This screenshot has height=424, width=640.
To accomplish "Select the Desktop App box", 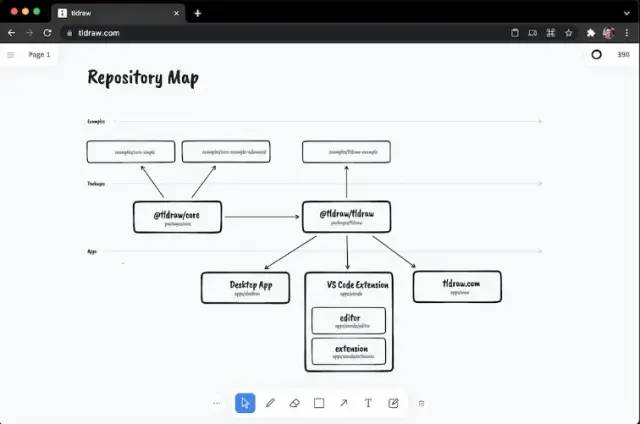I will click(245, 288).
